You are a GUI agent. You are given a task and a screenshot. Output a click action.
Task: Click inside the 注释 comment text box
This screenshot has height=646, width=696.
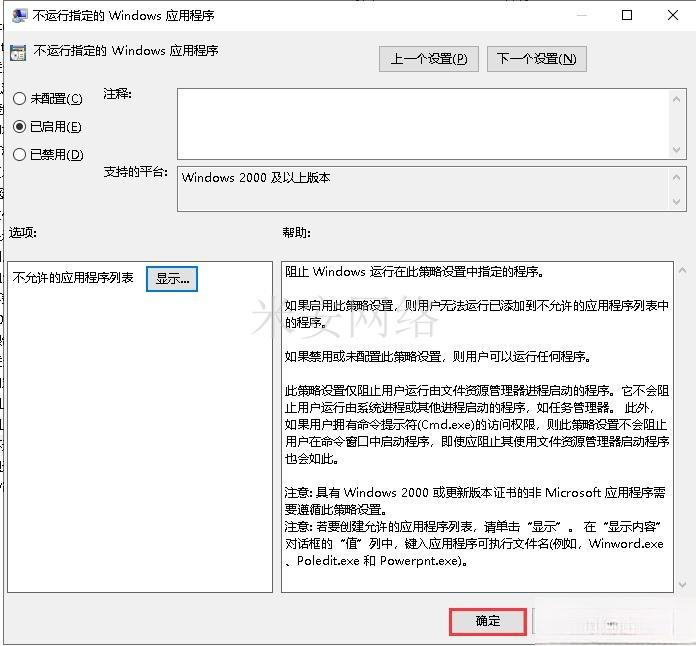click(x=424, y=124)
